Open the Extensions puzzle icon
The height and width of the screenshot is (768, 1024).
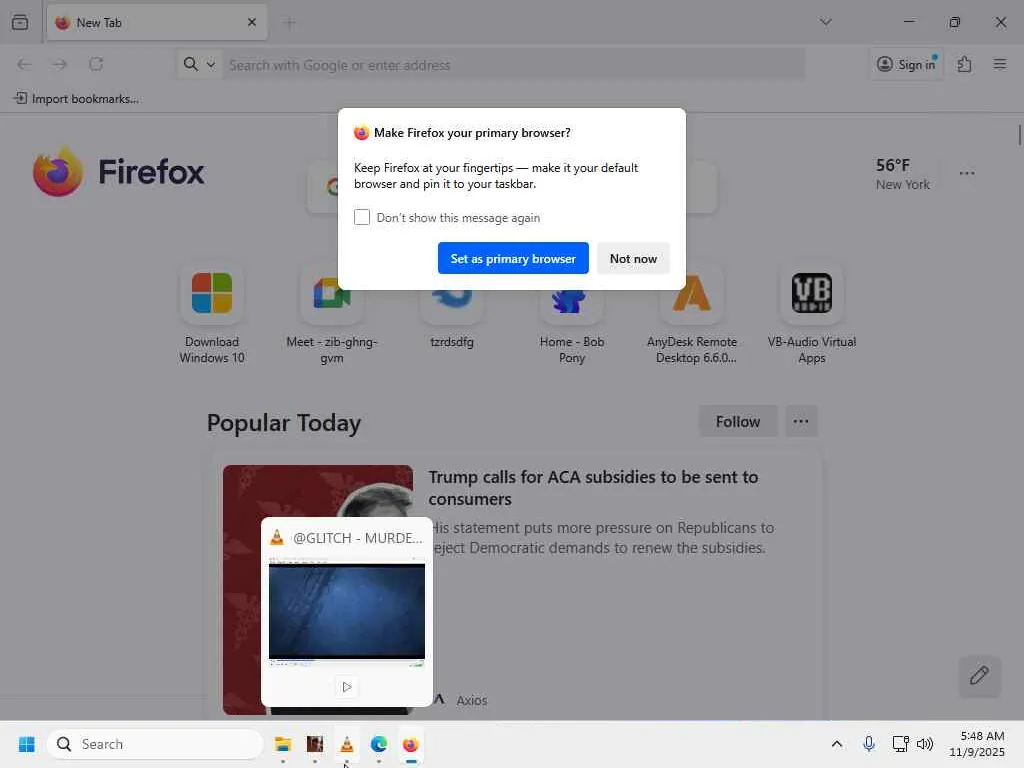coord(964,64)
